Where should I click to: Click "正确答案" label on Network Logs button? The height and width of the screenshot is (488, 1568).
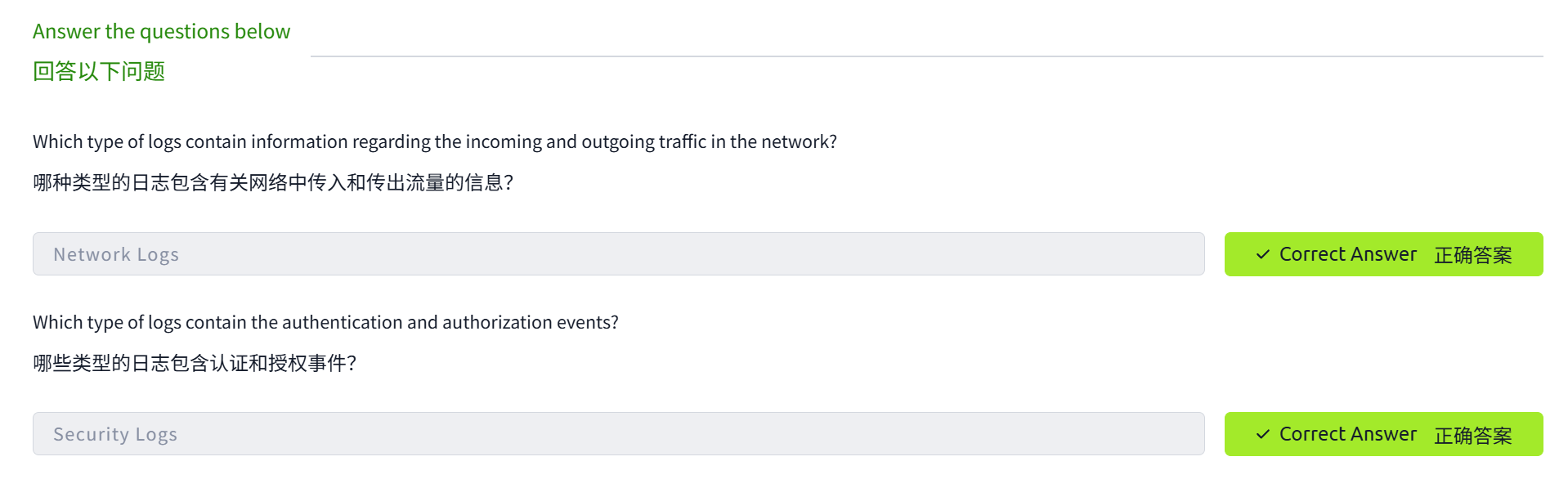click(1472, 255)
